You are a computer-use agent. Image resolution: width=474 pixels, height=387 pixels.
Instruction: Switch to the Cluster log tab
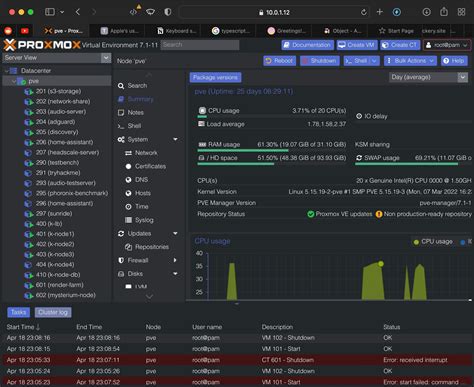pos(53,312)
